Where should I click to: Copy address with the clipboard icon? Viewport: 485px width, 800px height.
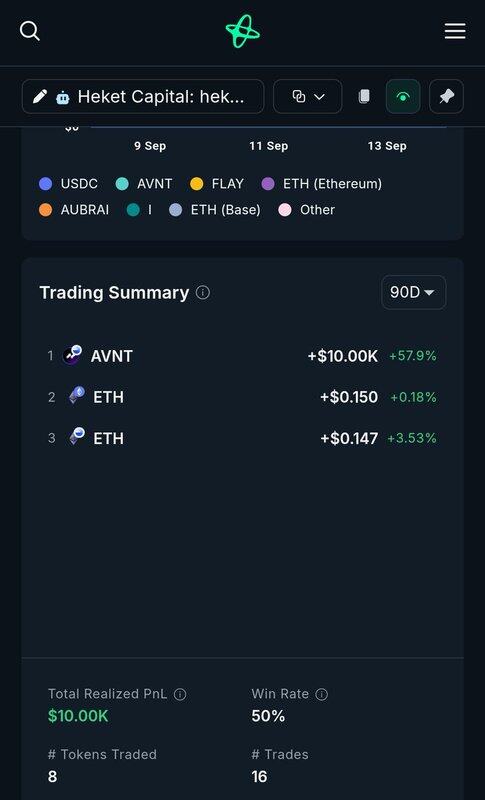[364, 96]
